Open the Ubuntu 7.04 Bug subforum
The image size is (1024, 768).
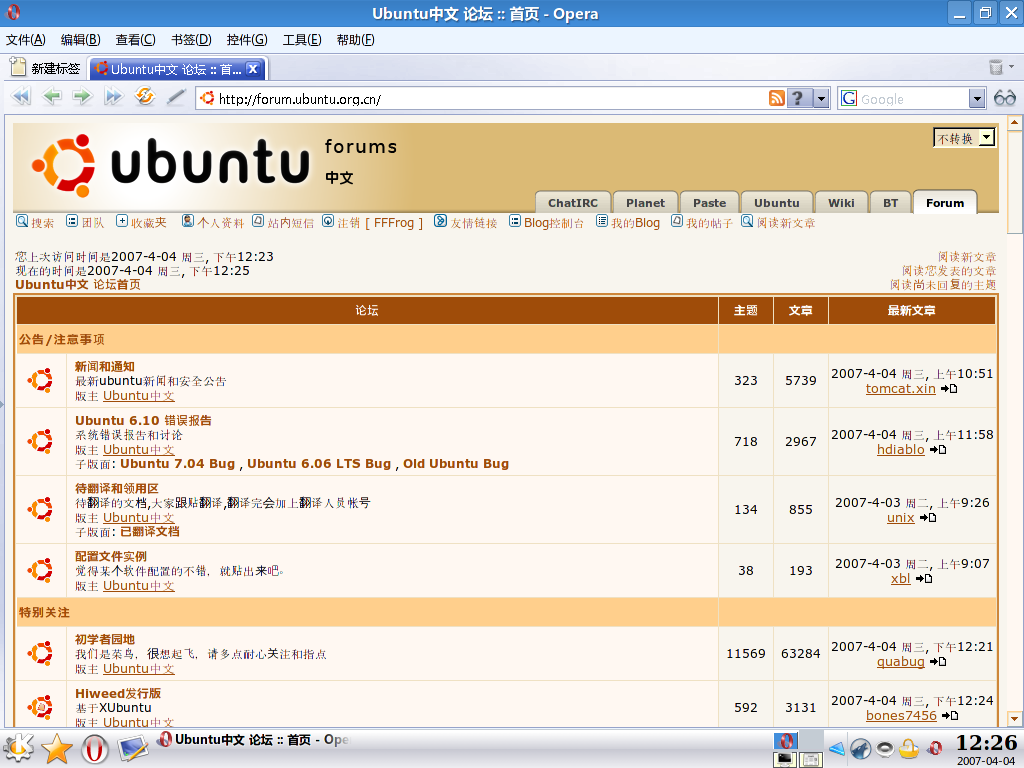[x=178, y=464]
